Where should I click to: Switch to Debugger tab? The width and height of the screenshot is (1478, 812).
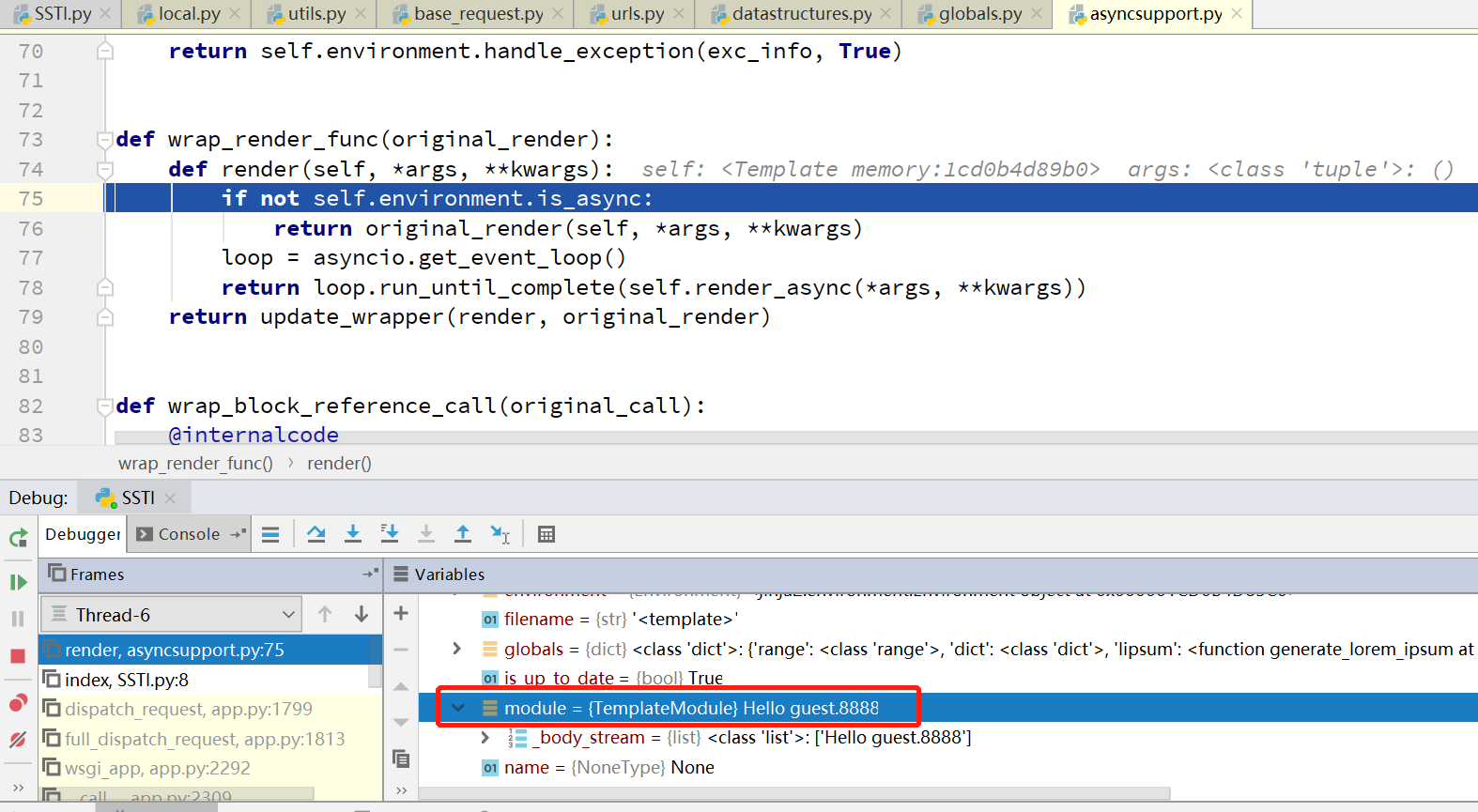click(83, 534)
